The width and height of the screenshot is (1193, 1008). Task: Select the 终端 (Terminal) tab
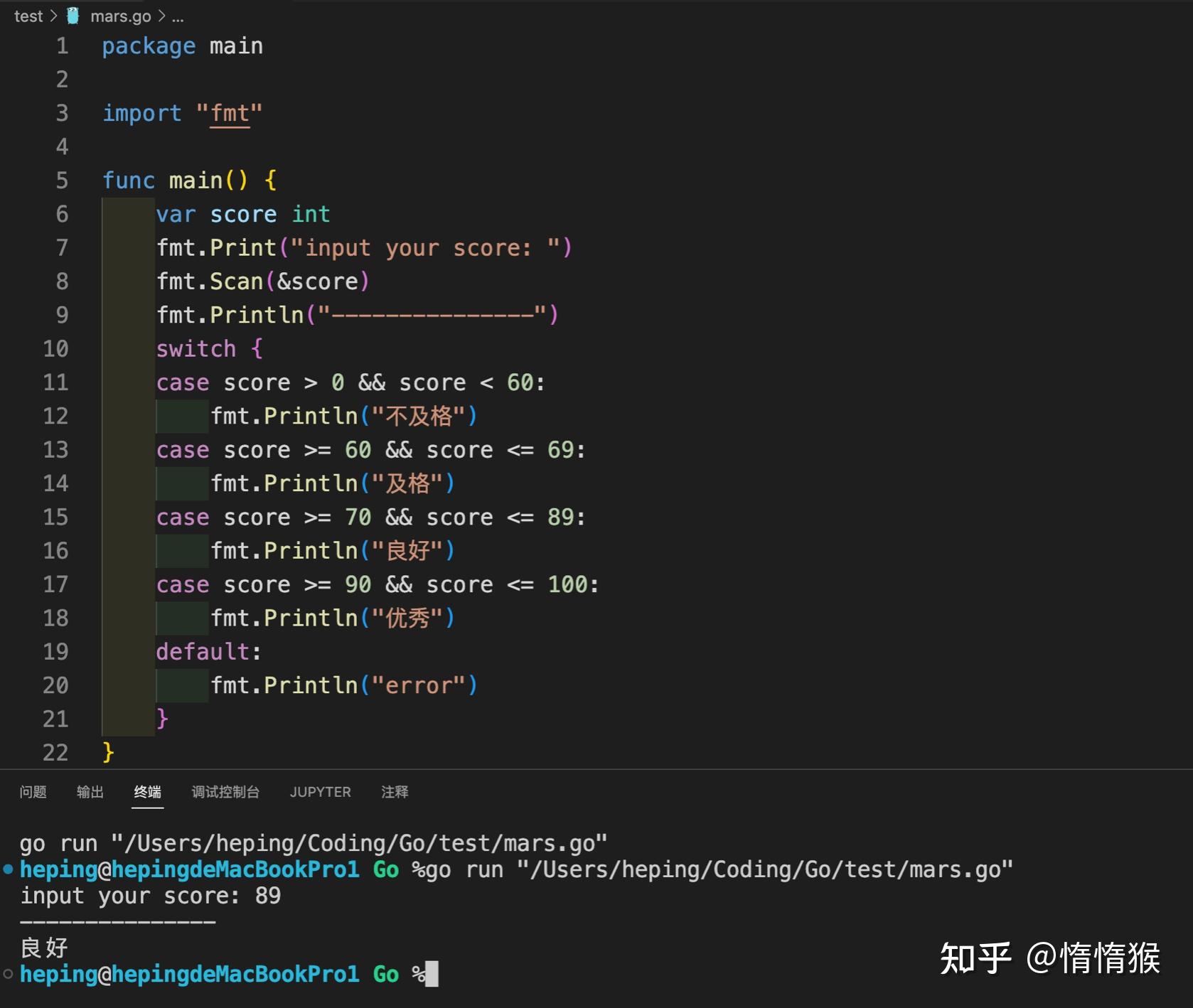coord(148,792)
